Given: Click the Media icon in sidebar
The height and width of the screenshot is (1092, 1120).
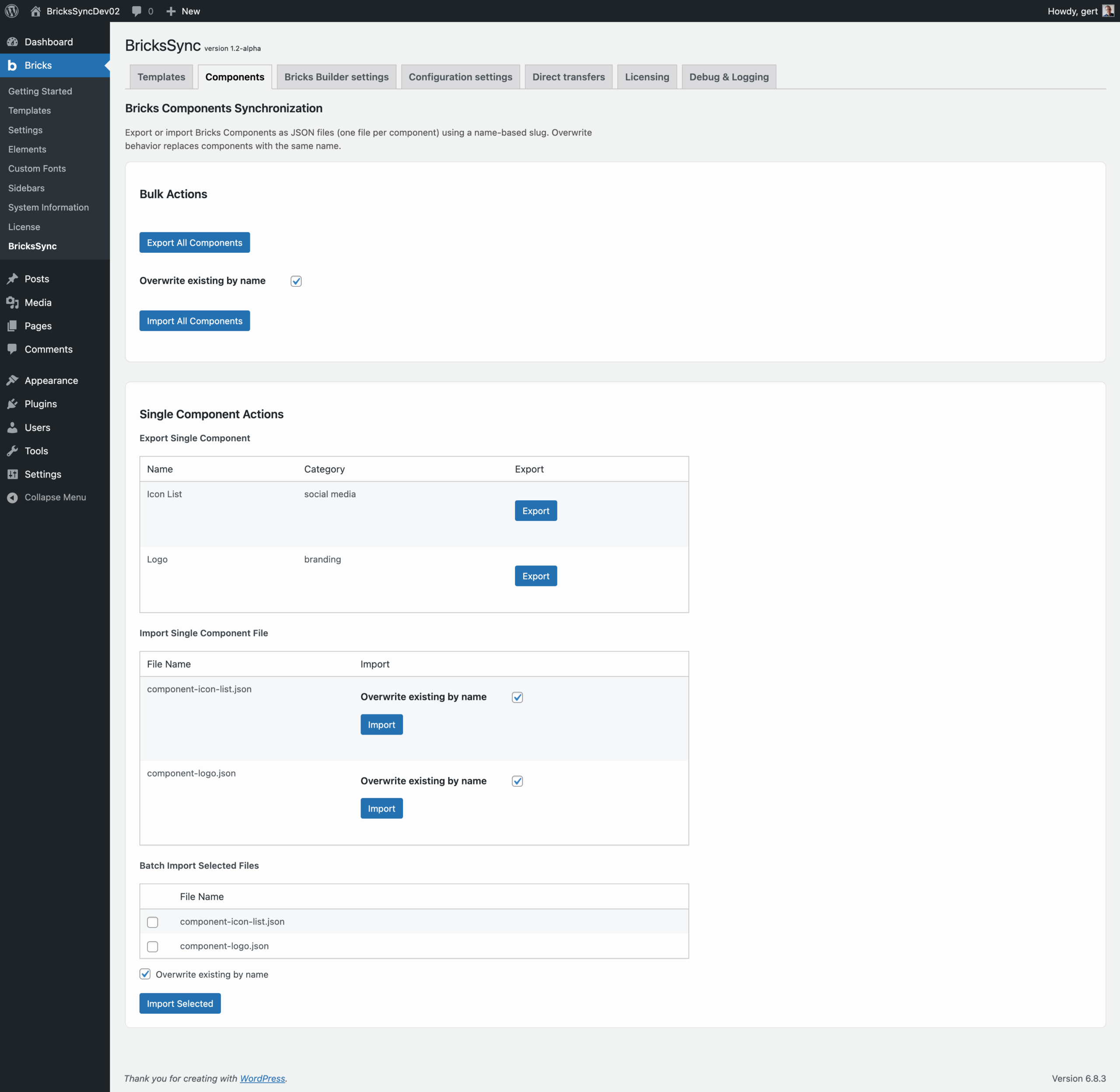Looking at the screenshot, I should click(x=12, y=302).
